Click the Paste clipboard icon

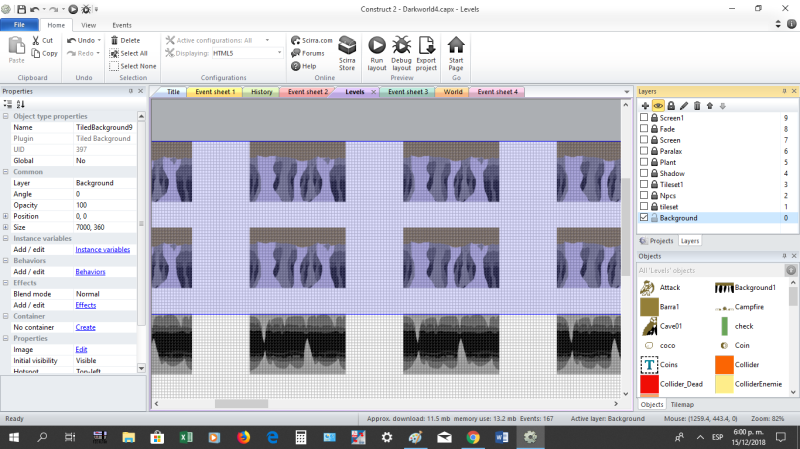tap(16, 46)
